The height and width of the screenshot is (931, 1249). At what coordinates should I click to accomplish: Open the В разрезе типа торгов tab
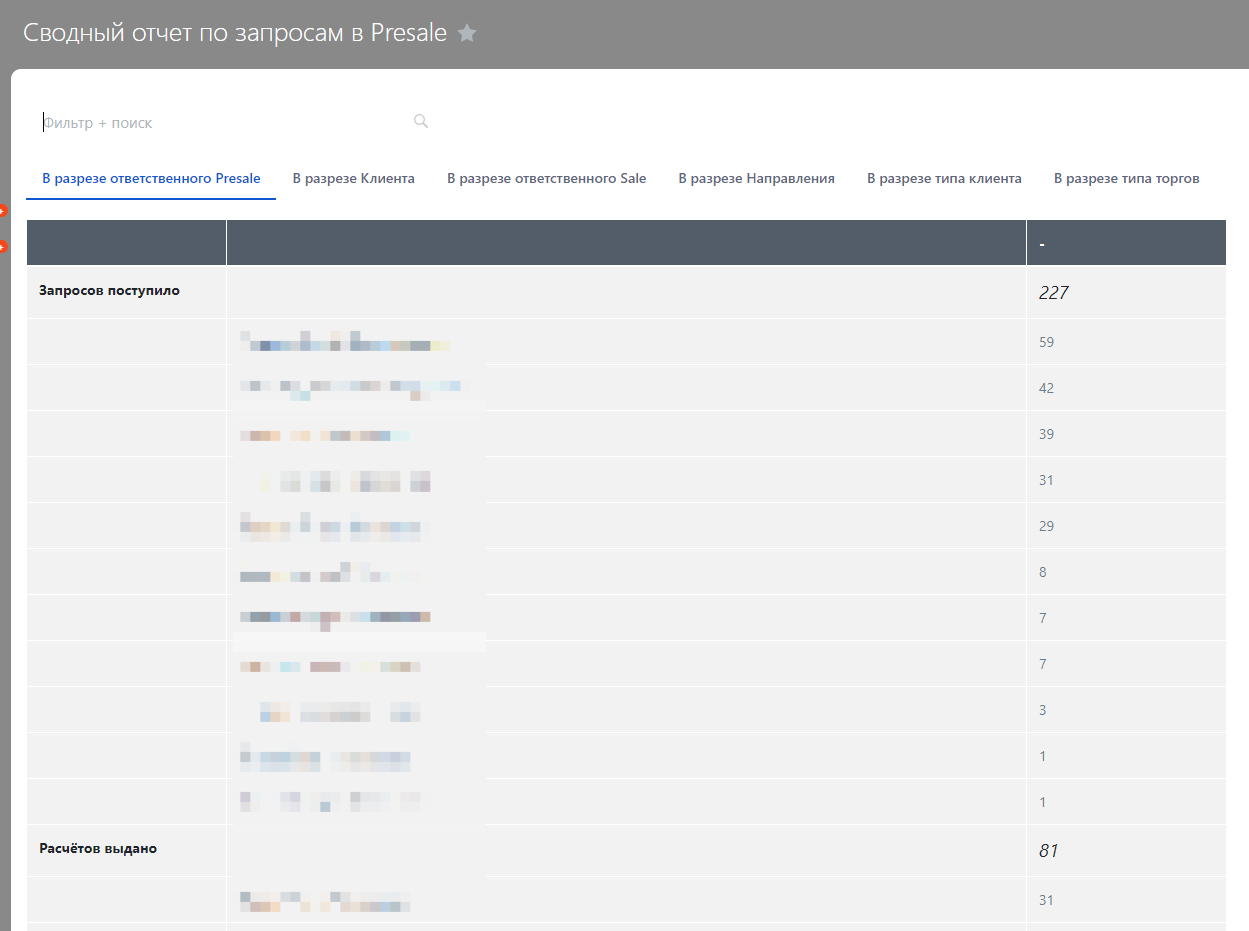coord(1127,179)
